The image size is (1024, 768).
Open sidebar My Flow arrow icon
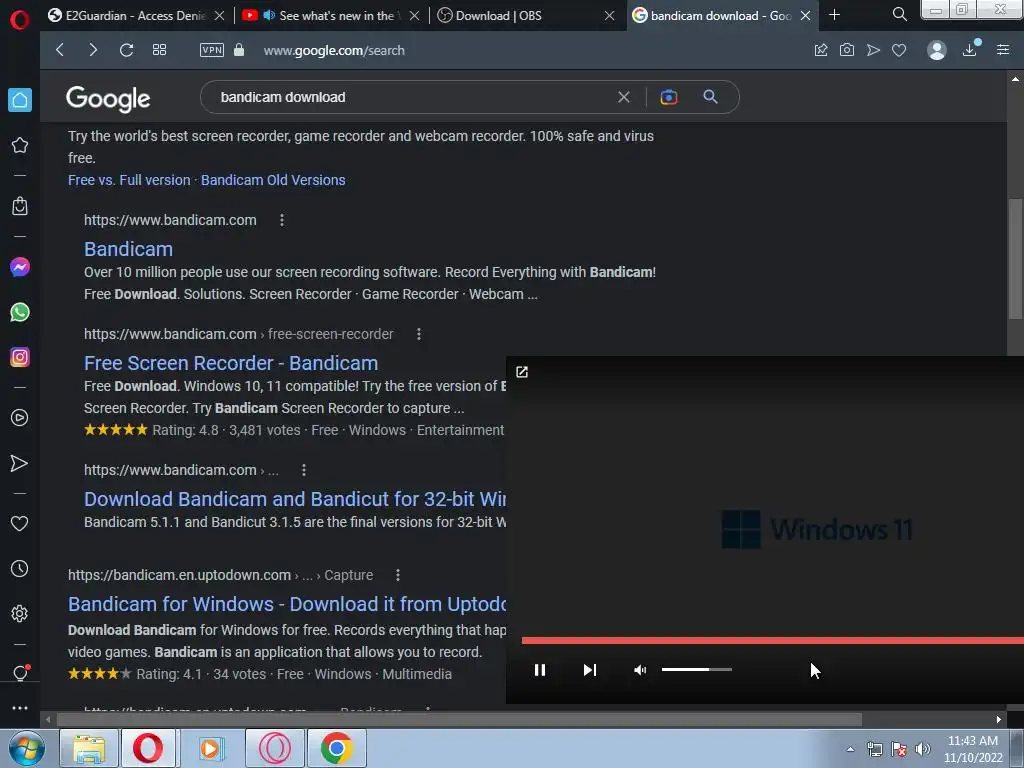pos(20,463)
